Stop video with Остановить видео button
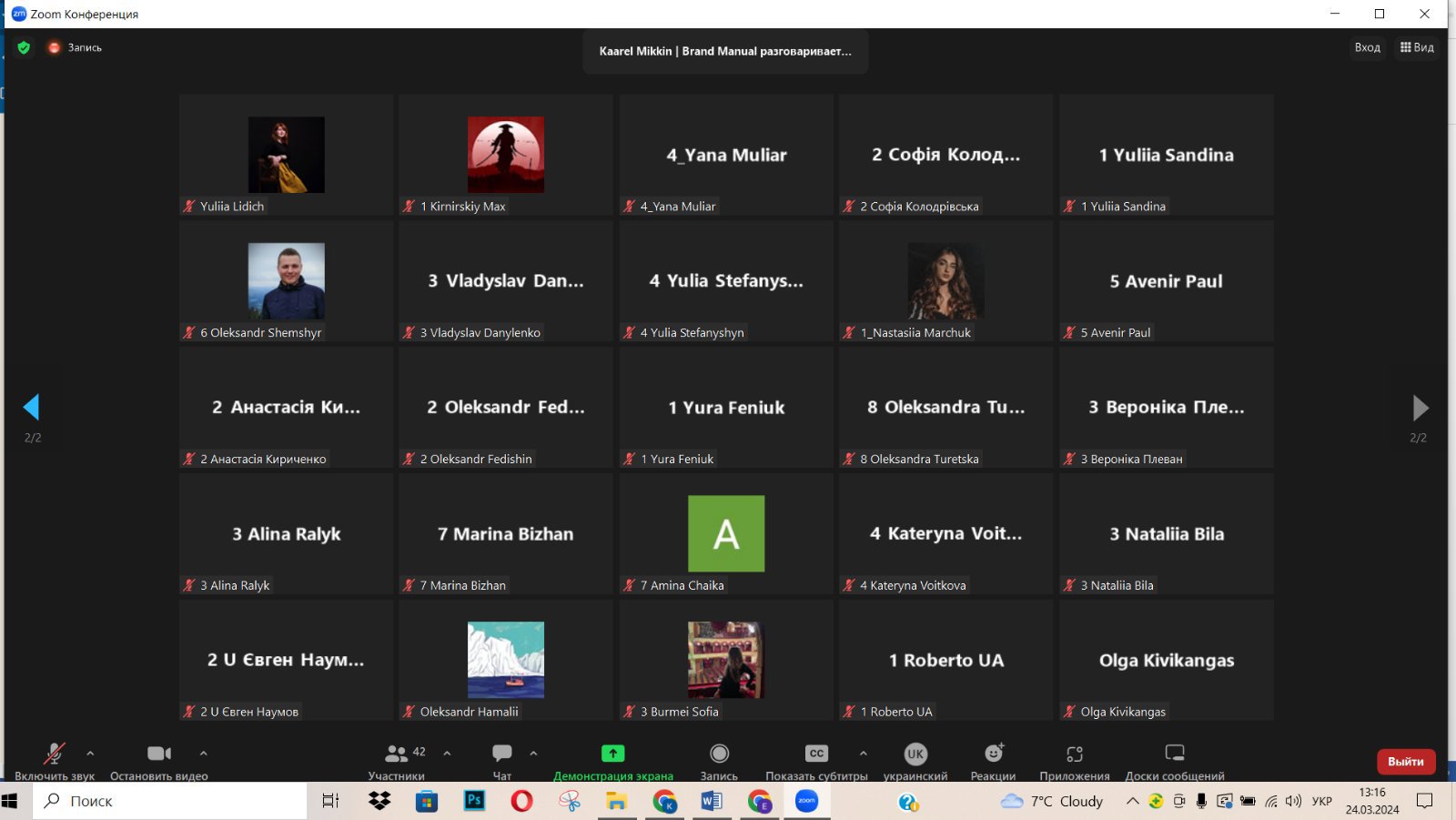Screen dimensions: 1456x820 click(x=159, y=761)
